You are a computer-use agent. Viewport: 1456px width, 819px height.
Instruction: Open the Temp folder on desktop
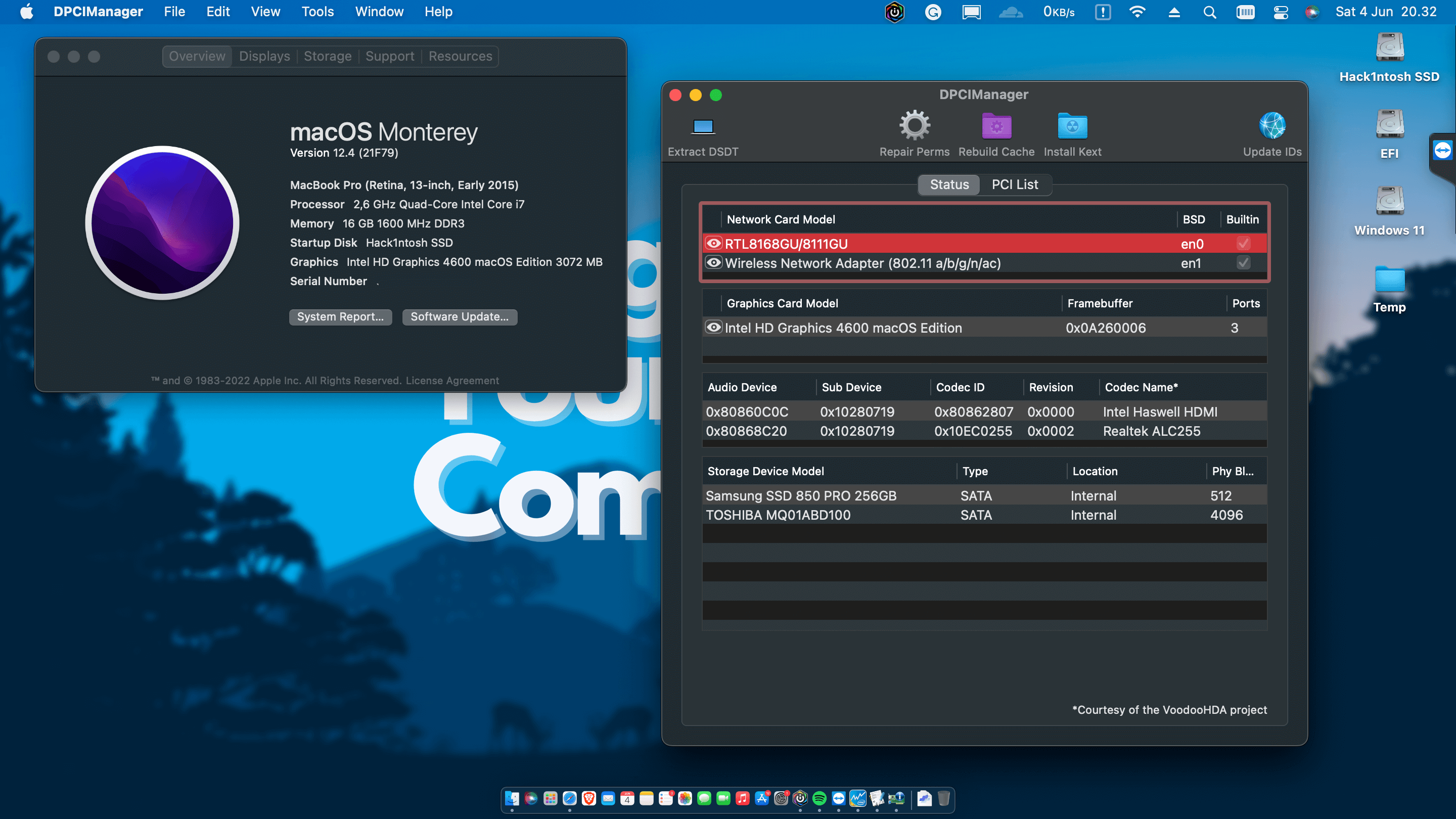click(x=1389, y=279)
